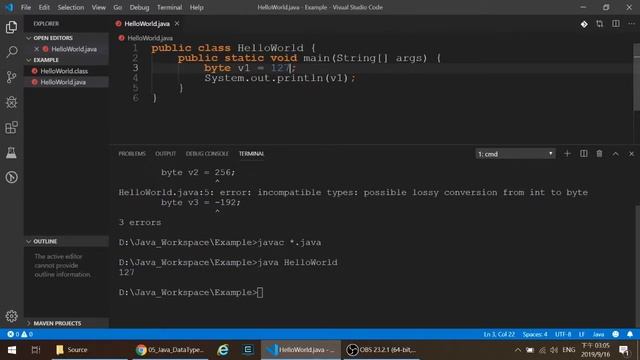Open the Windows Start menu
Viewport: 640px width, 360px height.
[12, 350]
